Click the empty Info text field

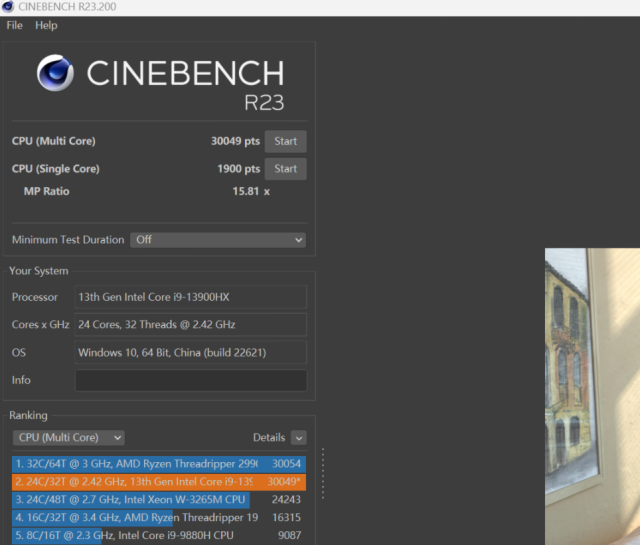pos(191,381)
